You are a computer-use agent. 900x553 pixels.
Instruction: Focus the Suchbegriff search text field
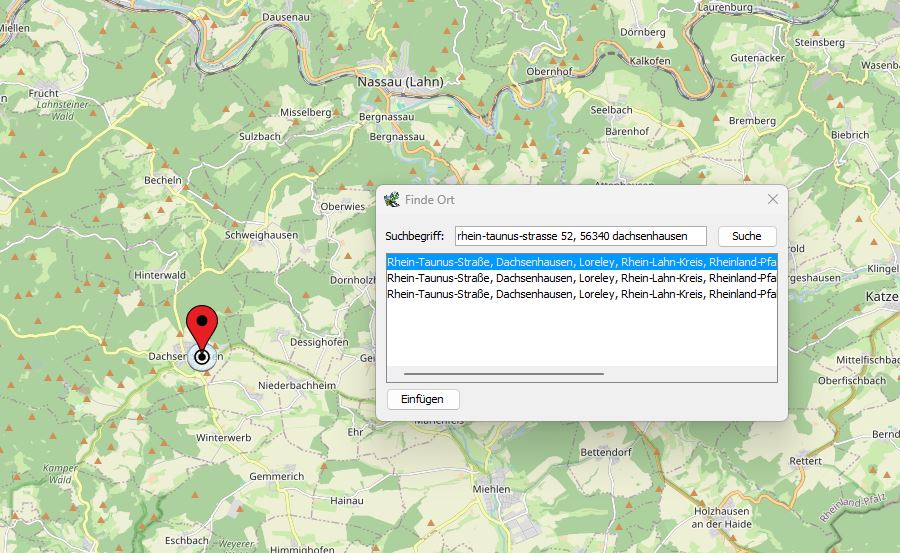pyautogui.click(x=580, y=236)
